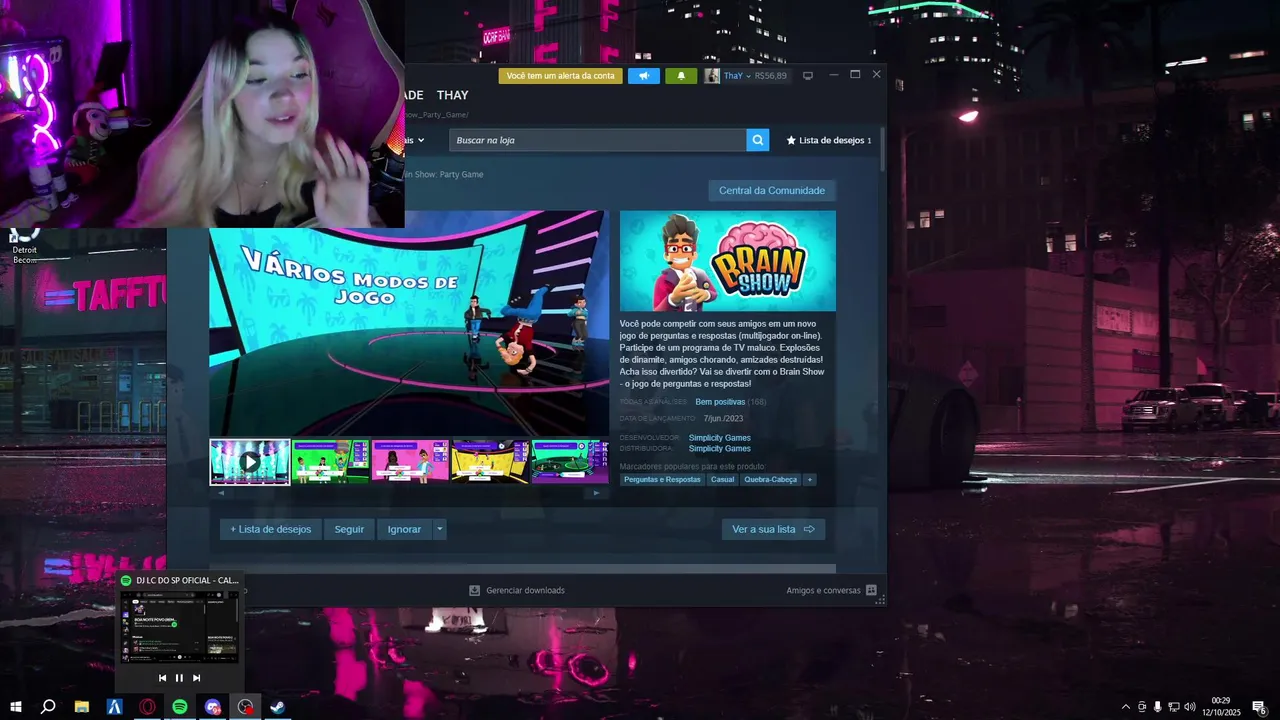This screenshot has height=720, width=1280.
Task: Open network status tray icon
Action: (x=1173, y=707)
